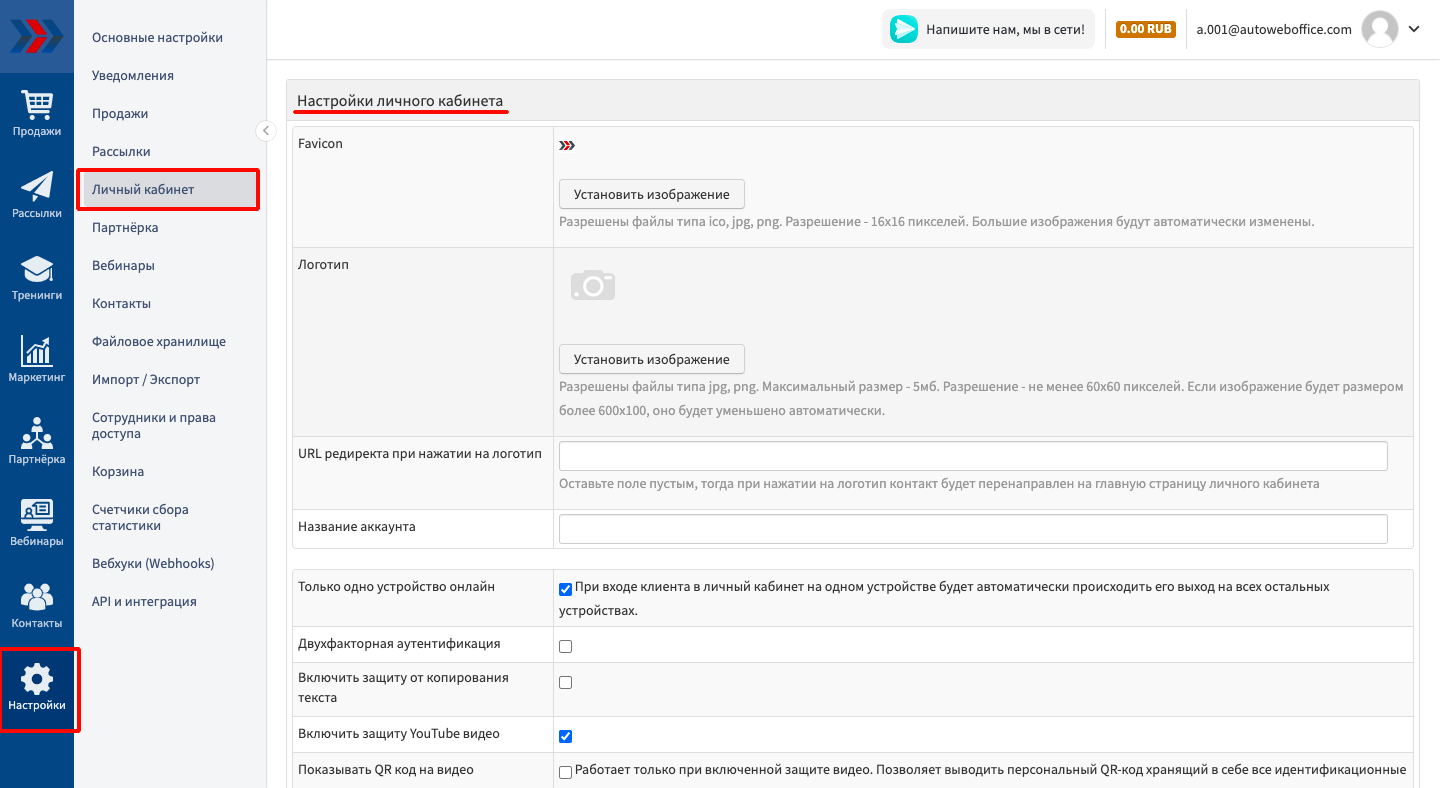
Task: Open API и интеграция settings section
Action: (144, 602)
